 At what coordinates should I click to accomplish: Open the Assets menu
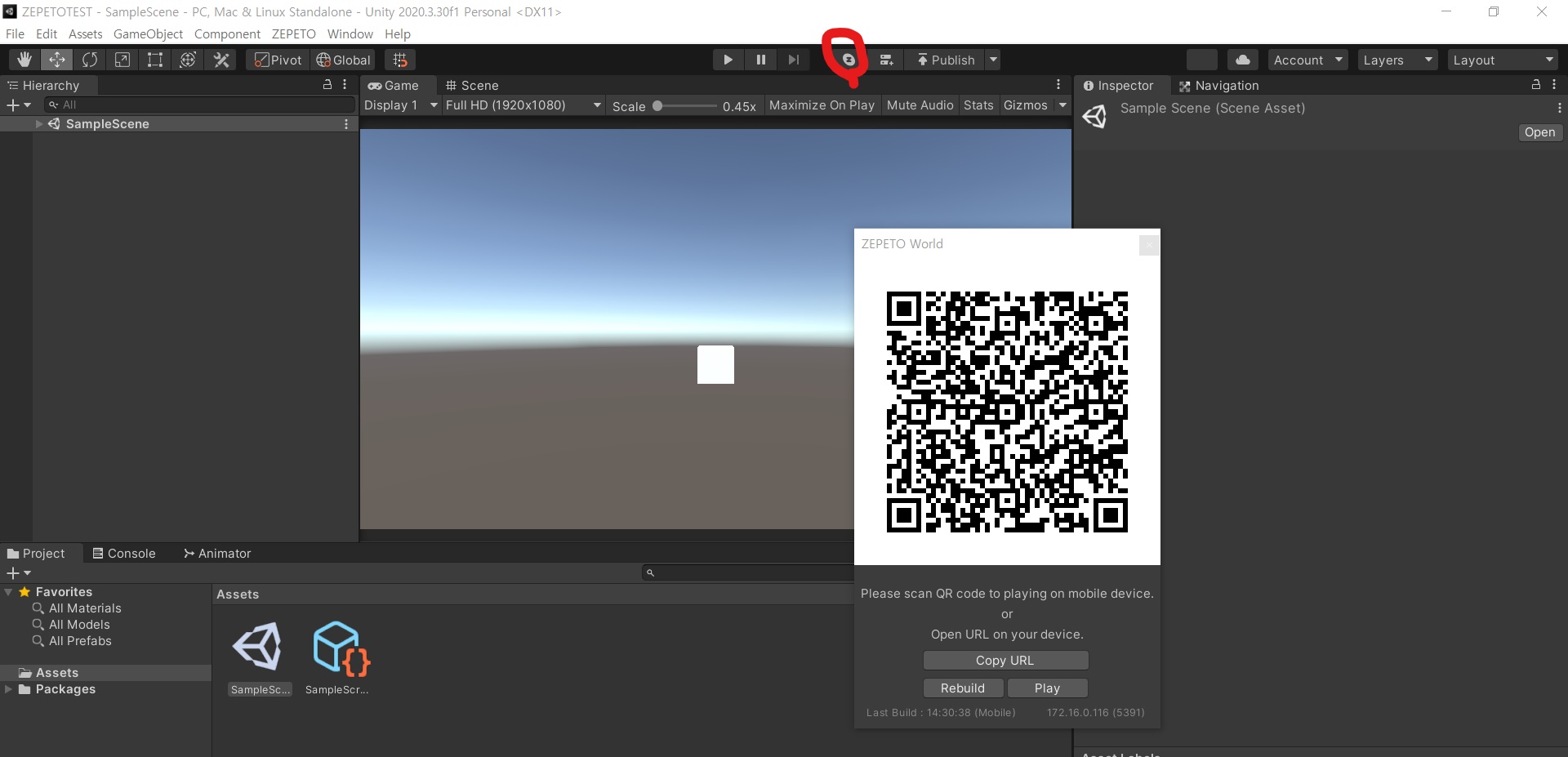(x=86, y=33)
